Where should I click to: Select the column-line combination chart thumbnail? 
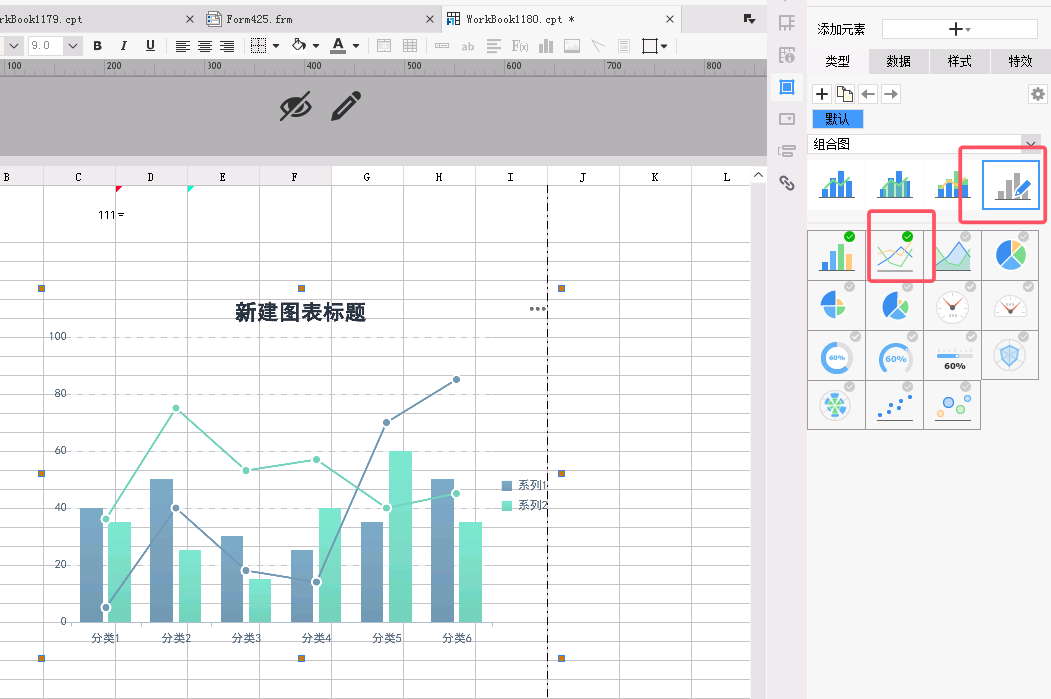(x=837, y=184)
